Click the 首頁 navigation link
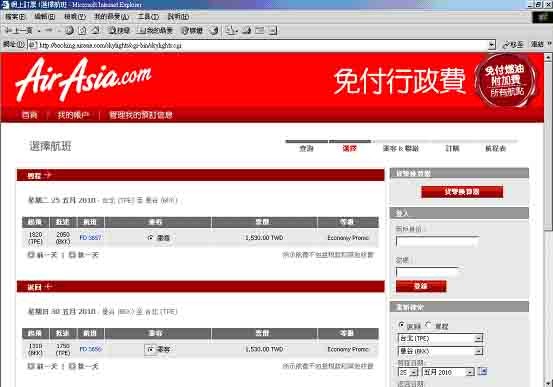The image size is (553, 387). tap(29, 115)
